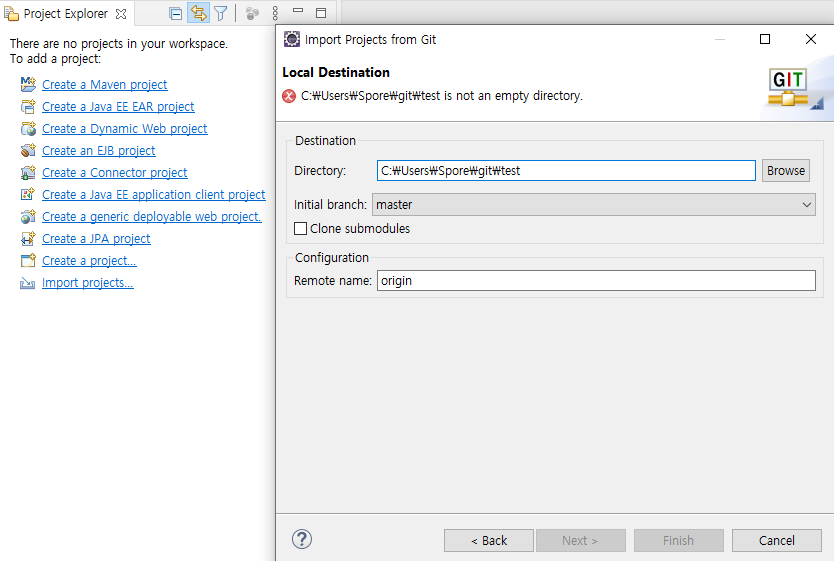Open Create a Connector project link
The height and width of the screenshot is (561, 834).
click(114, 173)
